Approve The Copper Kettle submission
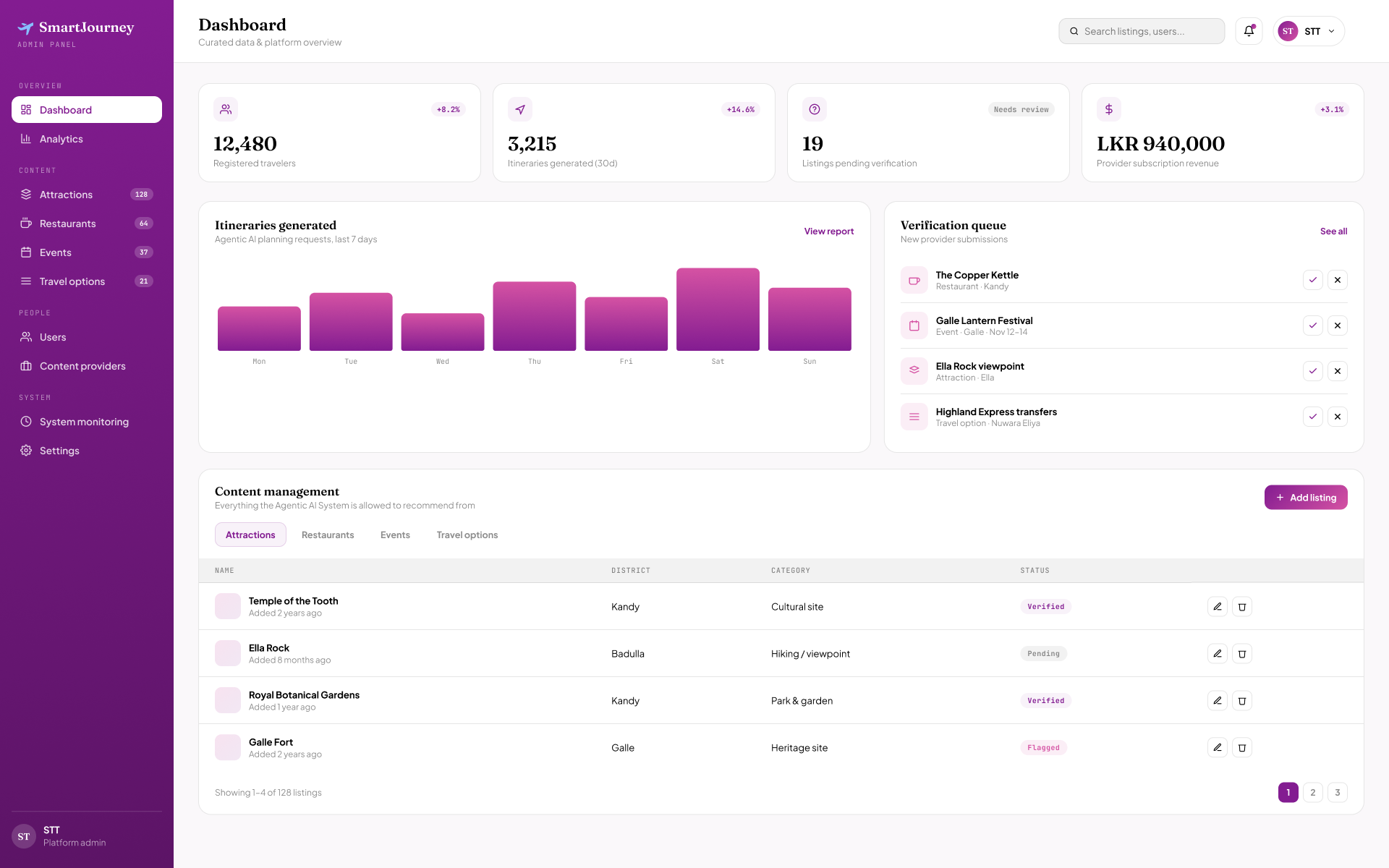 1312,280
